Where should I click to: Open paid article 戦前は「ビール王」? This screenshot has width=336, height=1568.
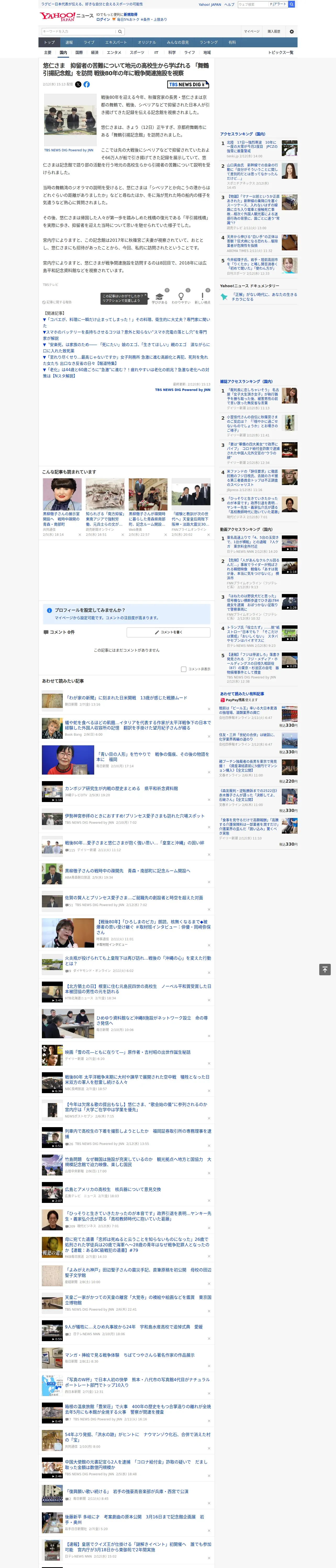pos(248,711)
